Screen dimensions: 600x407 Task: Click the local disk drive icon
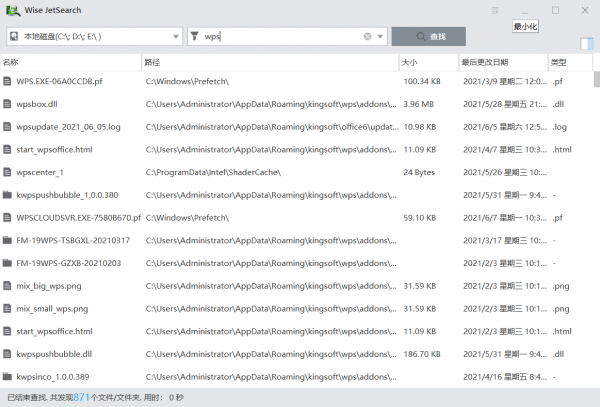[x=14, y=36]
